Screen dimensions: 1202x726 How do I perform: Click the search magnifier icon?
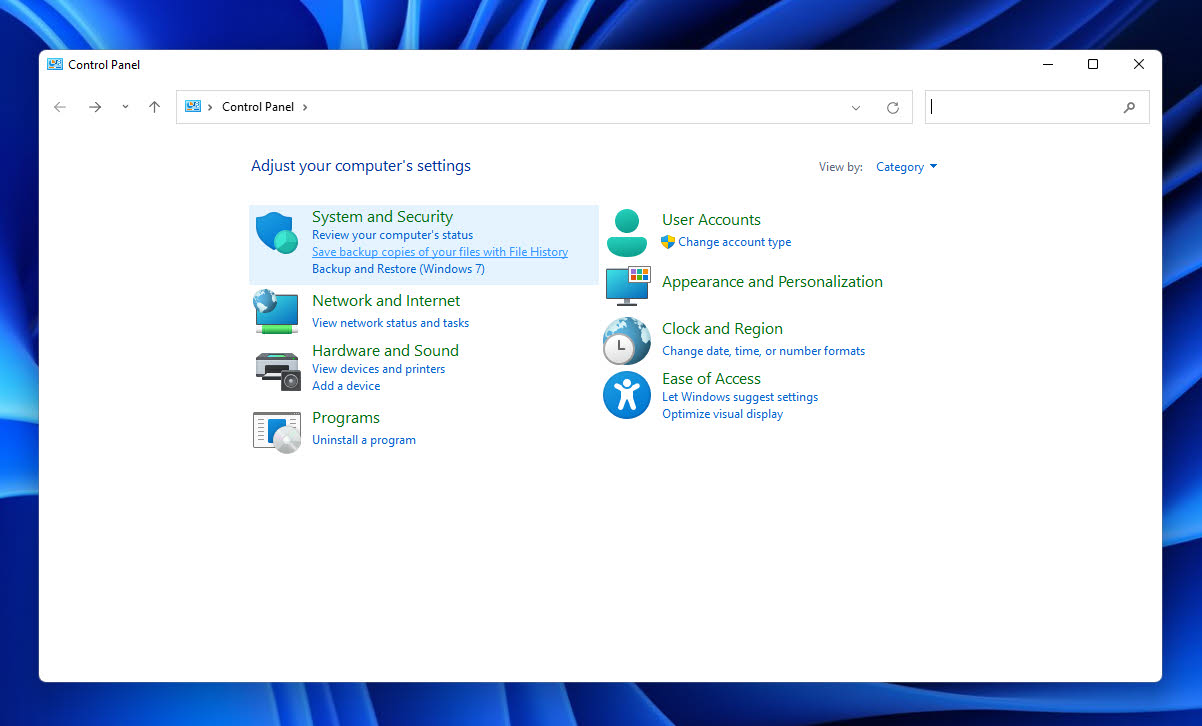pos(1130,107)
